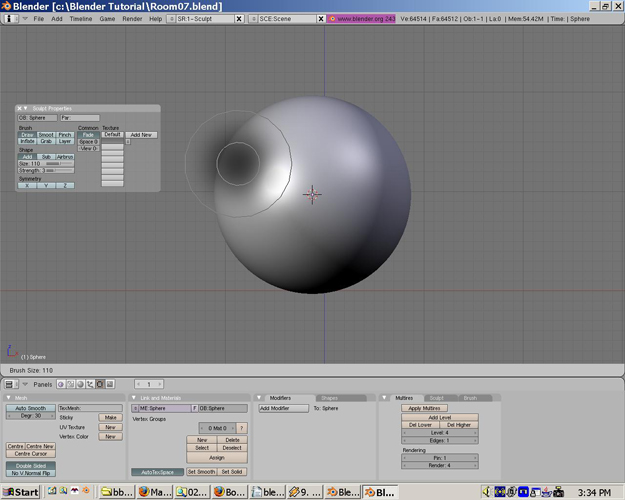Click the buttons window type icon
The image size is (625, 500).
[9, 384]
